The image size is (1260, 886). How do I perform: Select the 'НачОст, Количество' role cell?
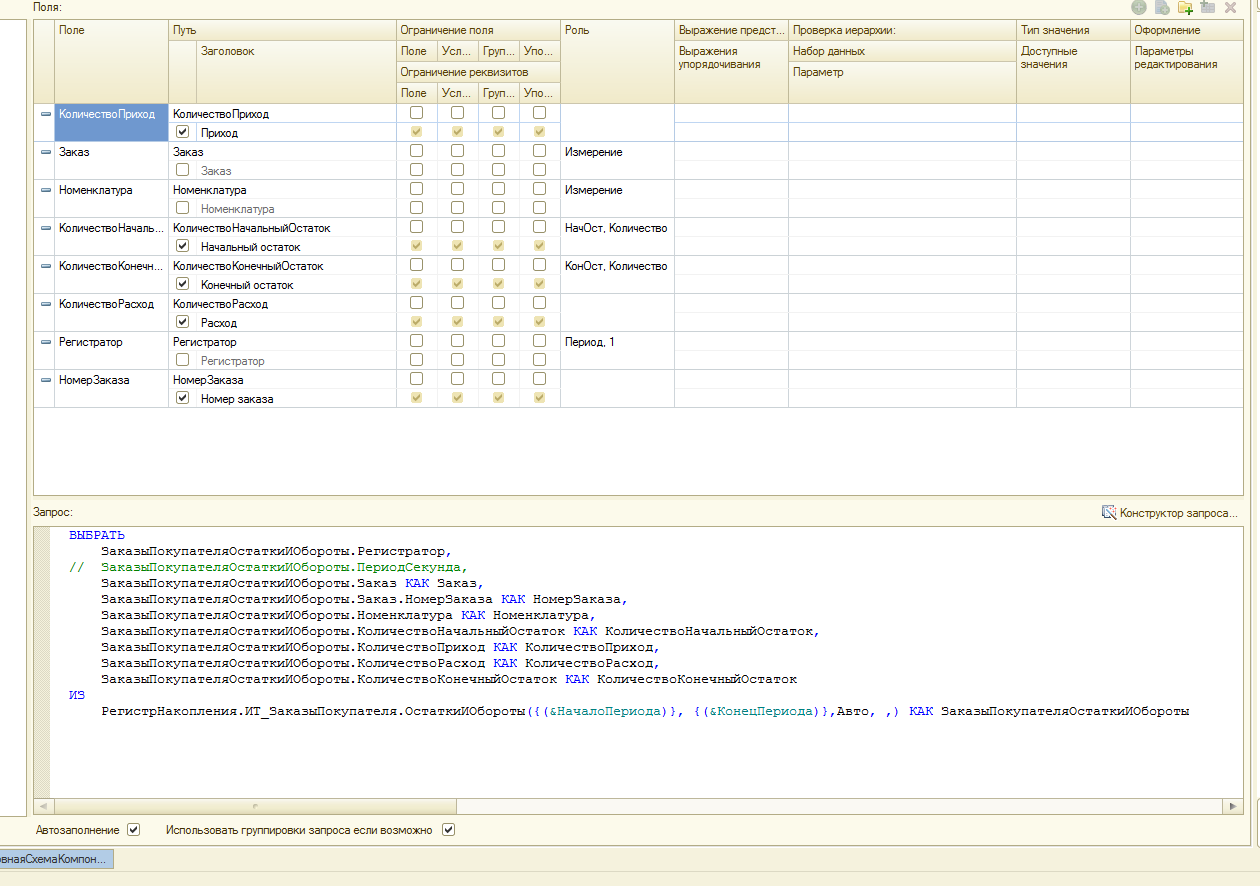(616, 228)
